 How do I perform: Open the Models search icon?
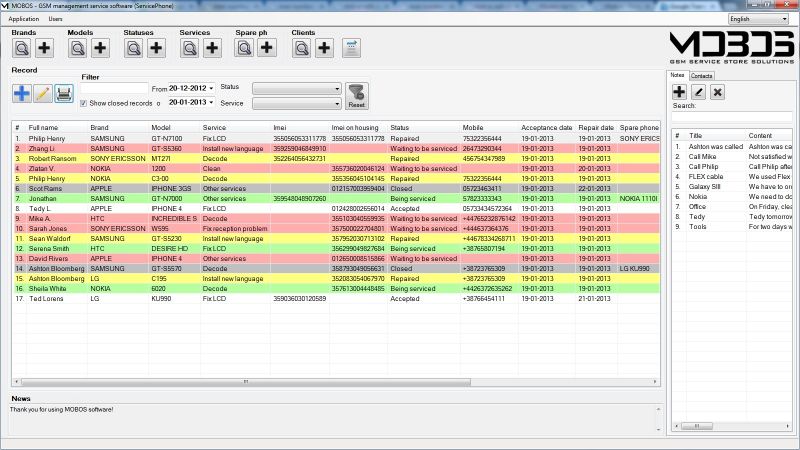[x=78, y=48]
